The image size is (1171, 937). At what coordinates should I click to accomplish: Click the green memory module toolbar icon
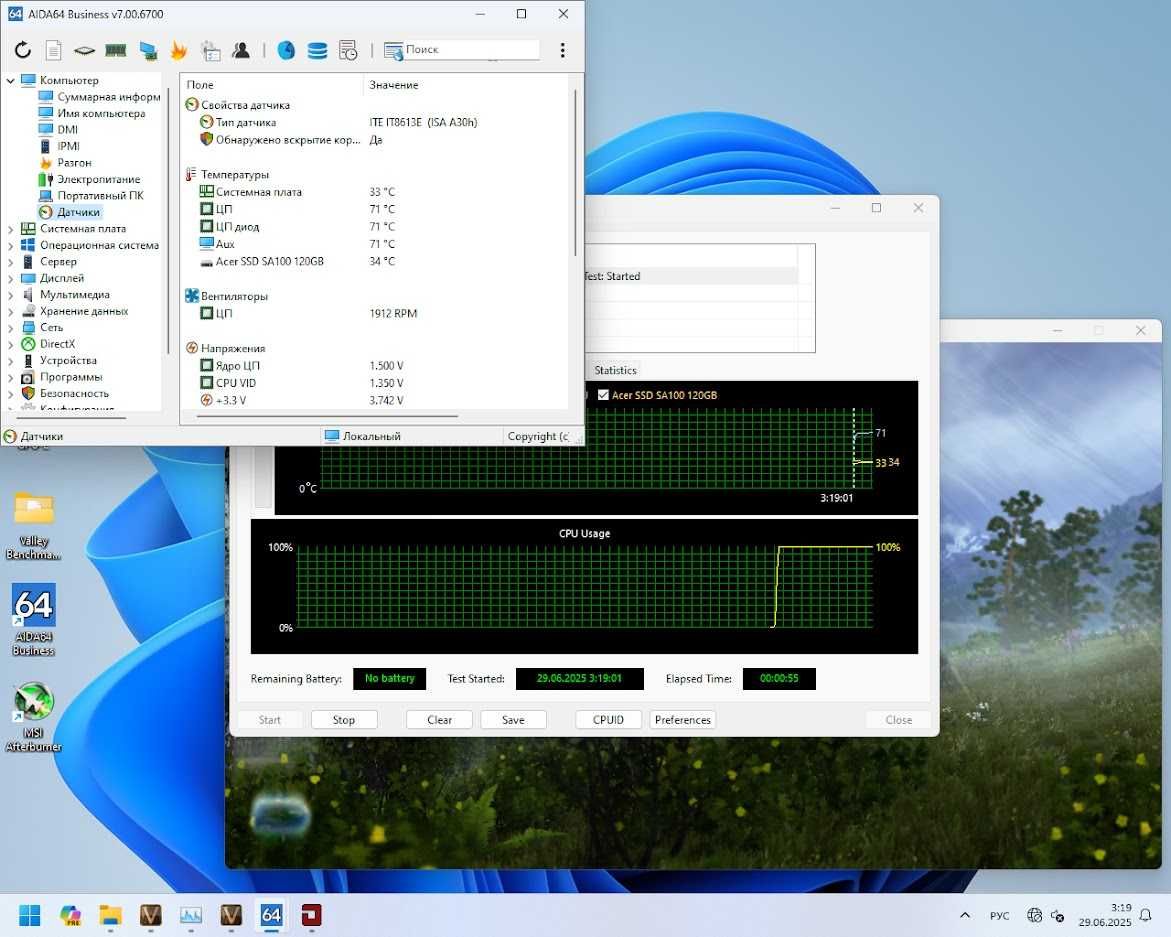tap(116, 51)
